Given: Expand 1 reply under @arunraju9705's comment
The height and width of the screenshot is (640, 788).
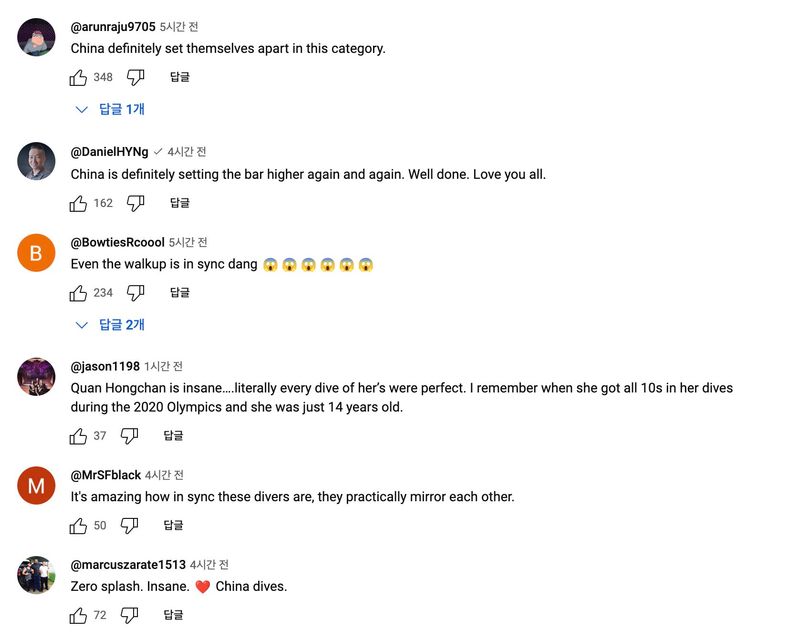Looking at the screenshot, I should [112, 109].
